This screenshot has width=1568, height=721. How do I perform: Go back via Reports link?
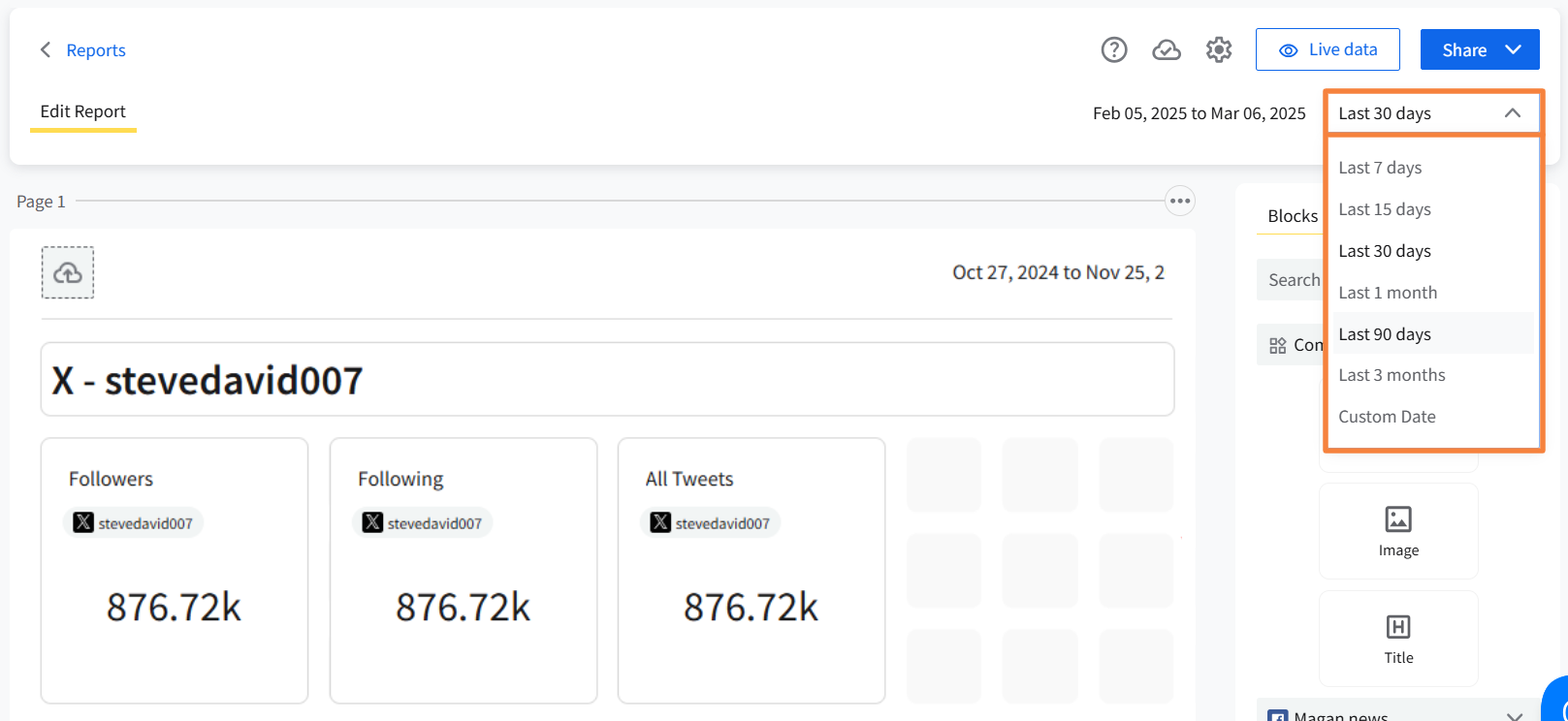(96, 50)
